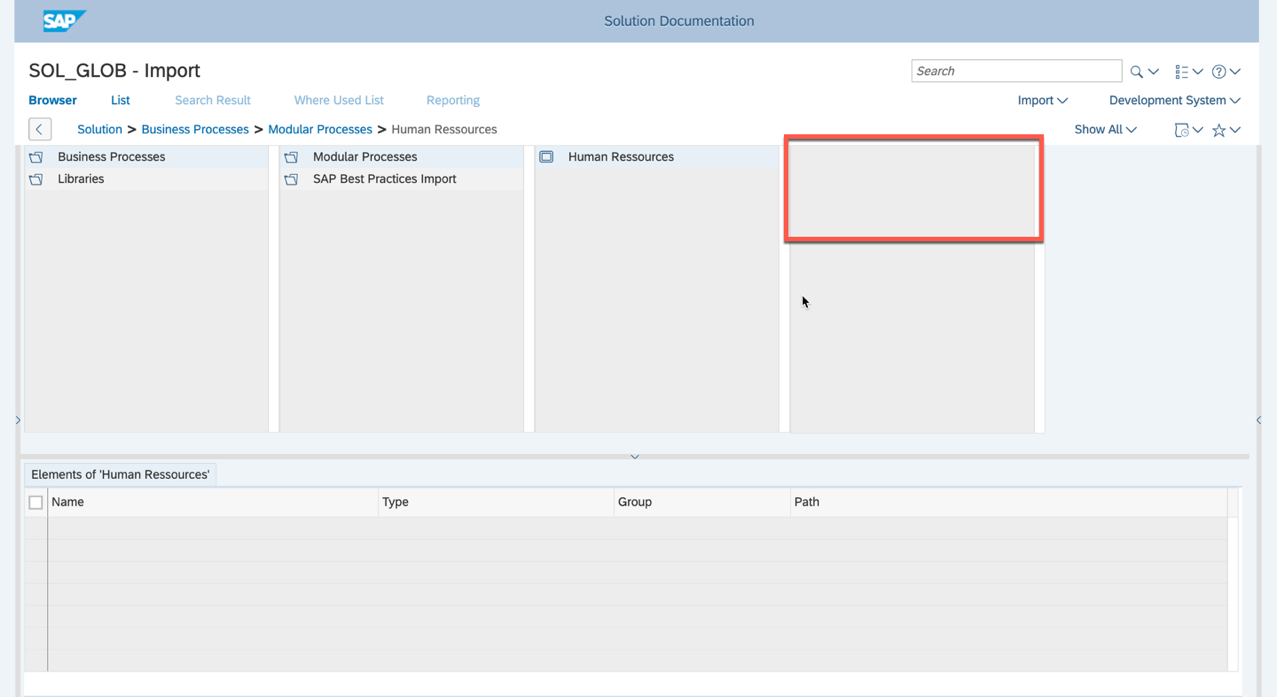
Task: Open the Import dropdown
Action: click(x=1042, y=100)
